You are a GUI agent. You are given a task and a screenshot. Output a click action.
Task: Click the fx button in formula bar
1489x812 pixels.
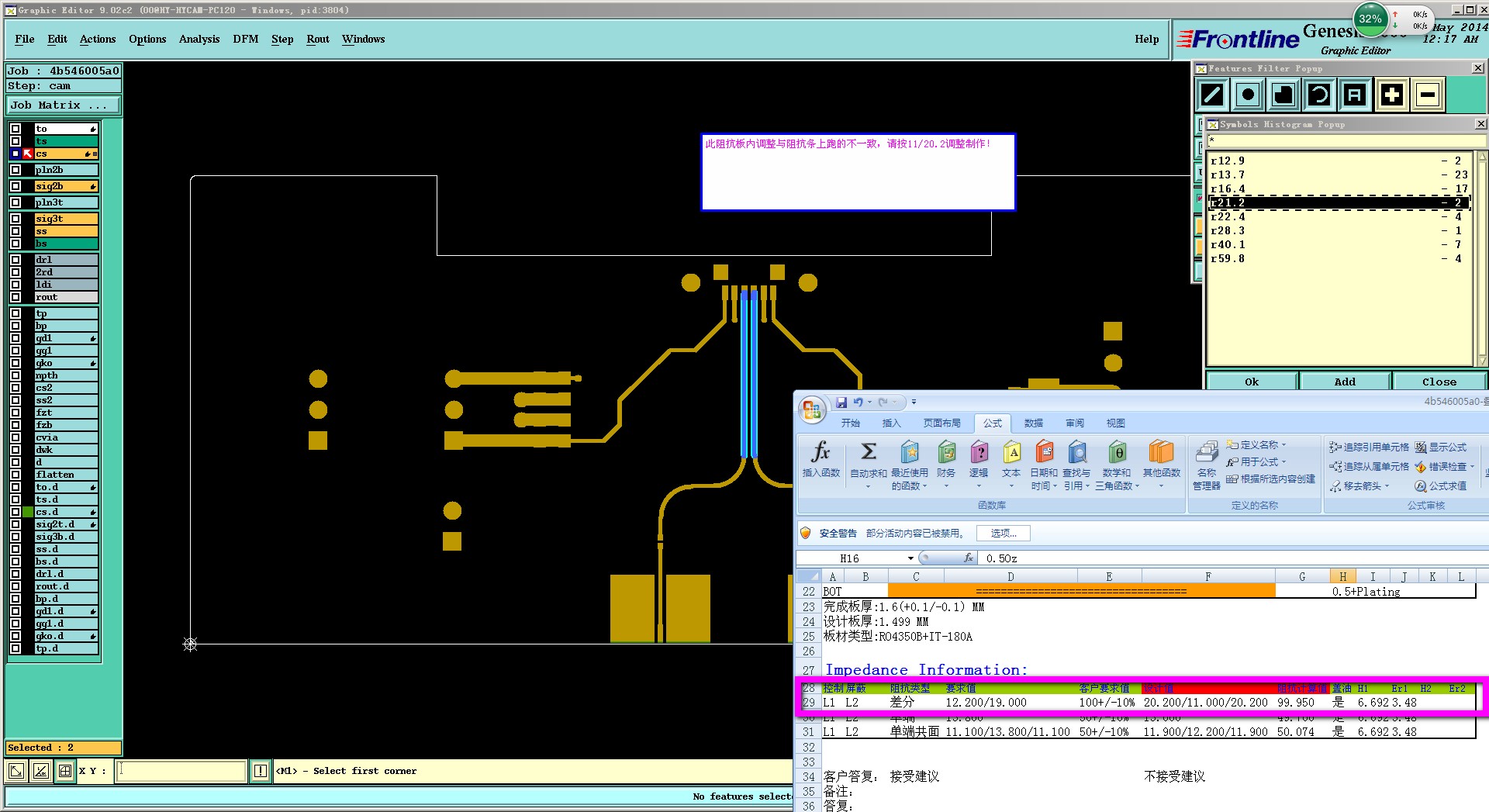(968, 558)
